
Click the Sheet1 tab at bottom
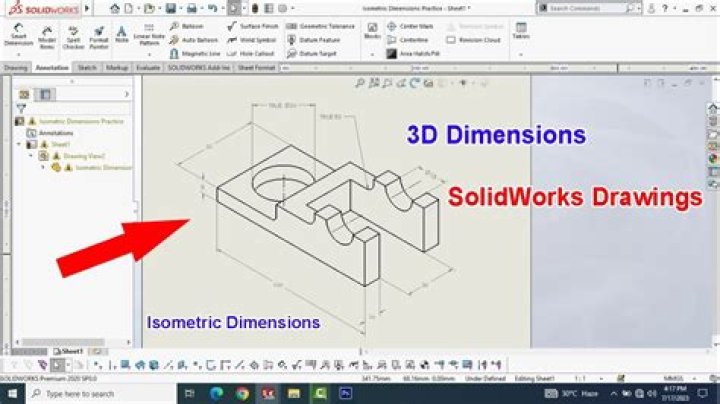click(x=72, y=351)
